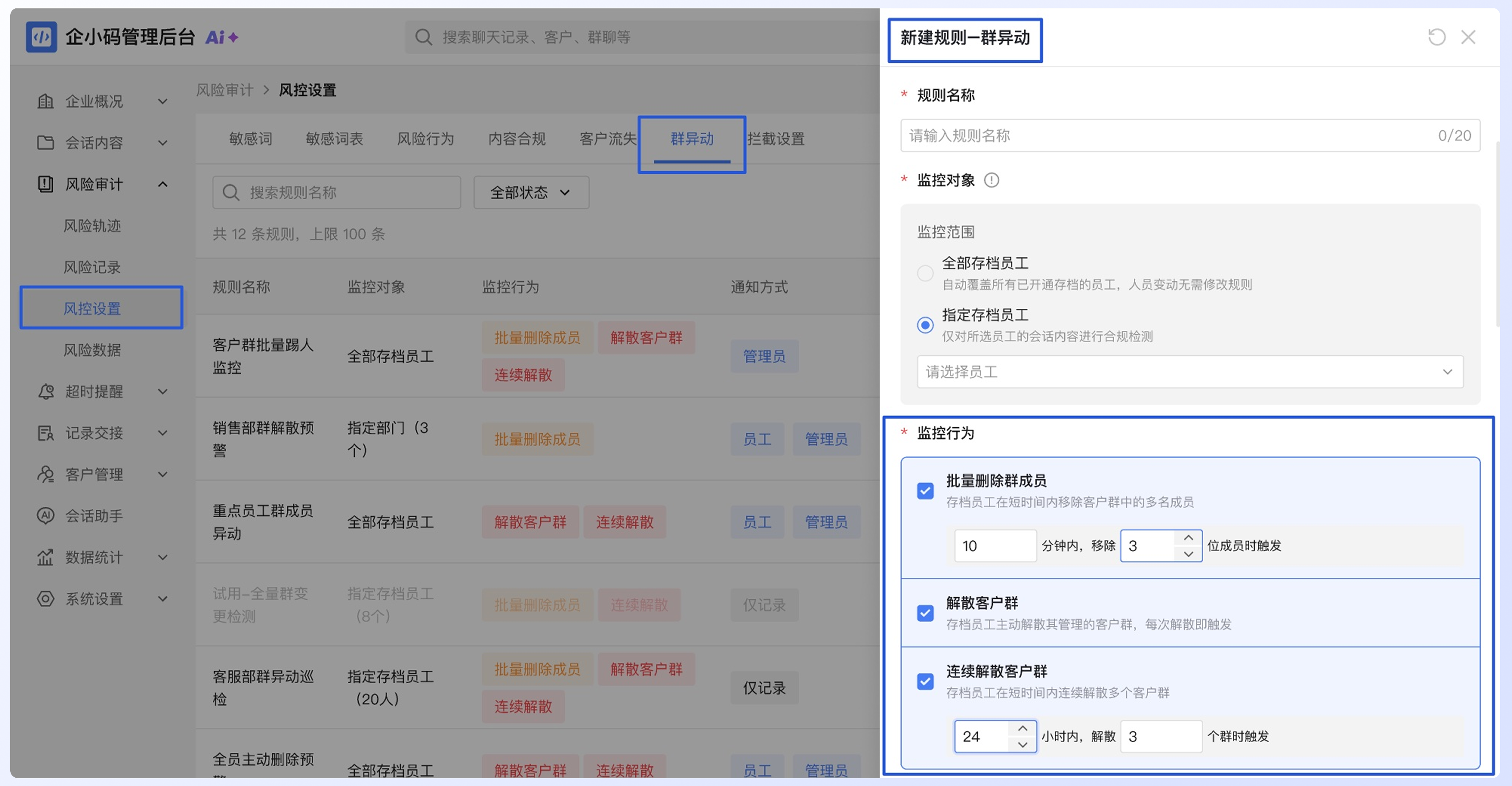Open 风险数据 in the sidebar
Image resolution: width=1512 pixels, height=786 pixels.
(92, 350)
